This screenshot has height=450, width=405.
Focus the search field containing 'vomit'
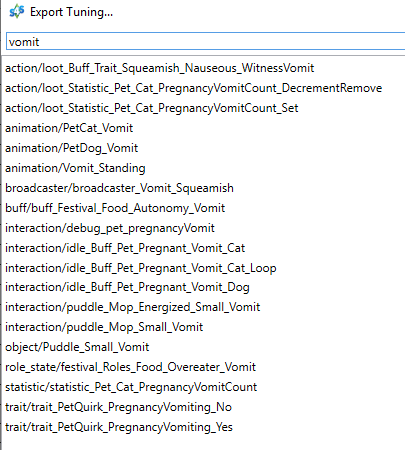(x=205, y=42)
